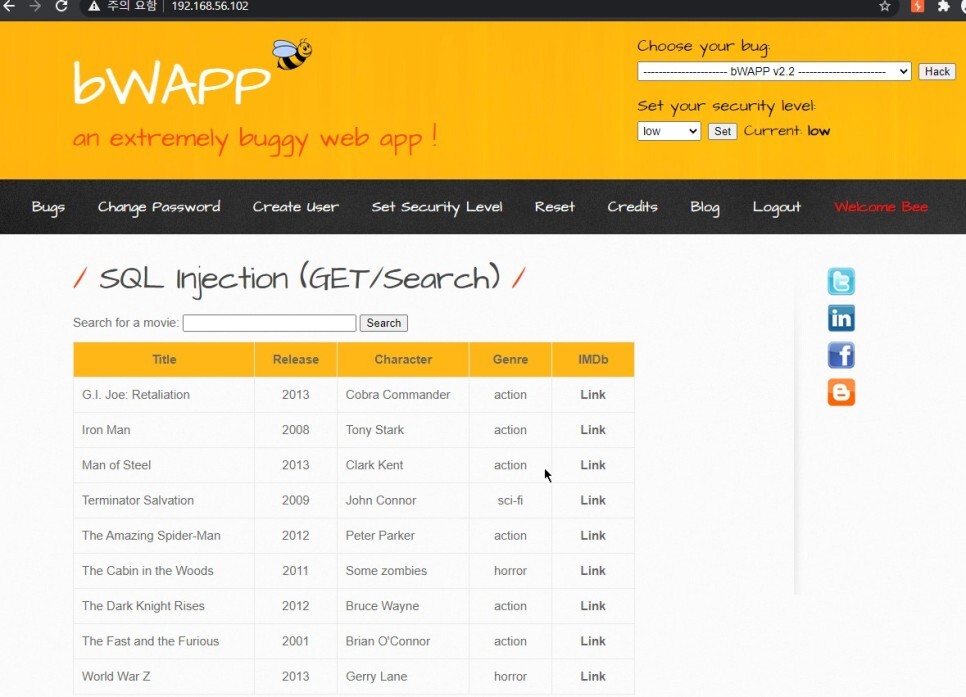The image size is (966, 697).
Task: Open the Bugs menu item
Action: coord(48,207)
